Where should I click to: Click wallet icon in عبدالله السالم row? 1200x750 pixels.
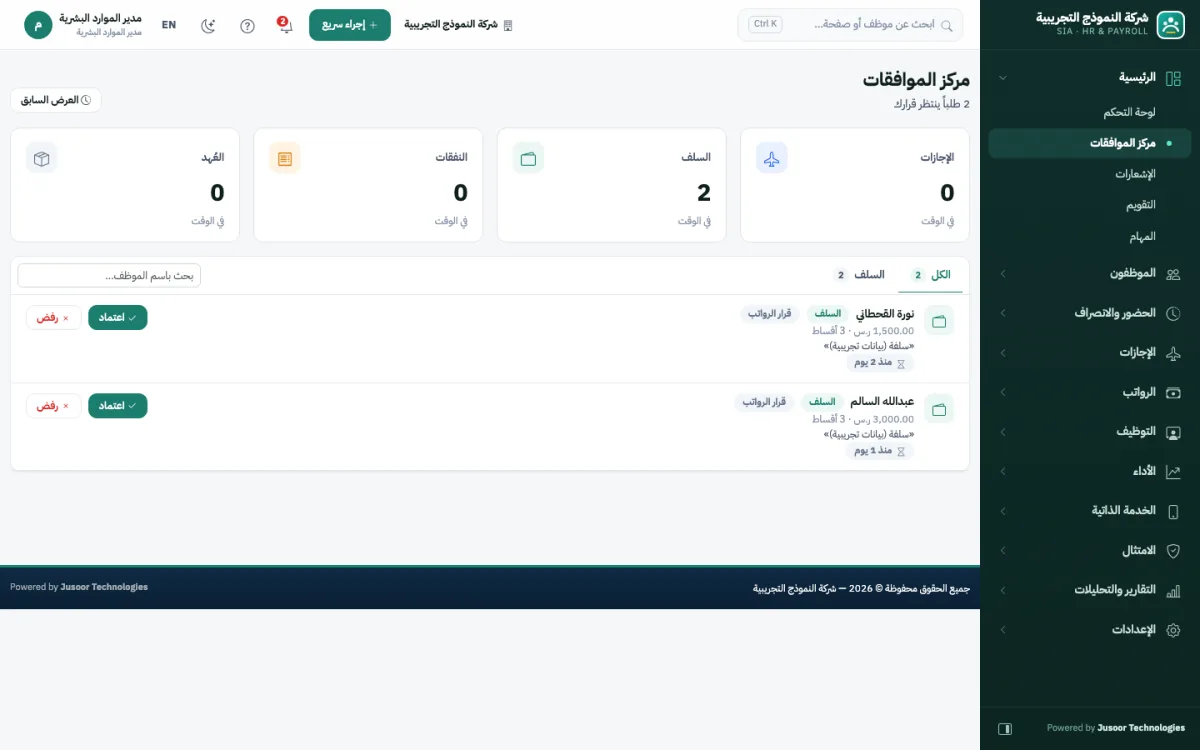pos(939,409)
